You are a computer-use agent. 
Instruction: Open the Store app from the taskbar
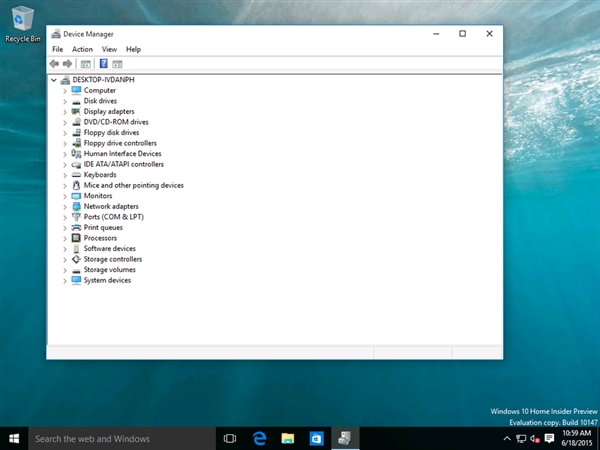pyautogui.click(x=316, y=439)
